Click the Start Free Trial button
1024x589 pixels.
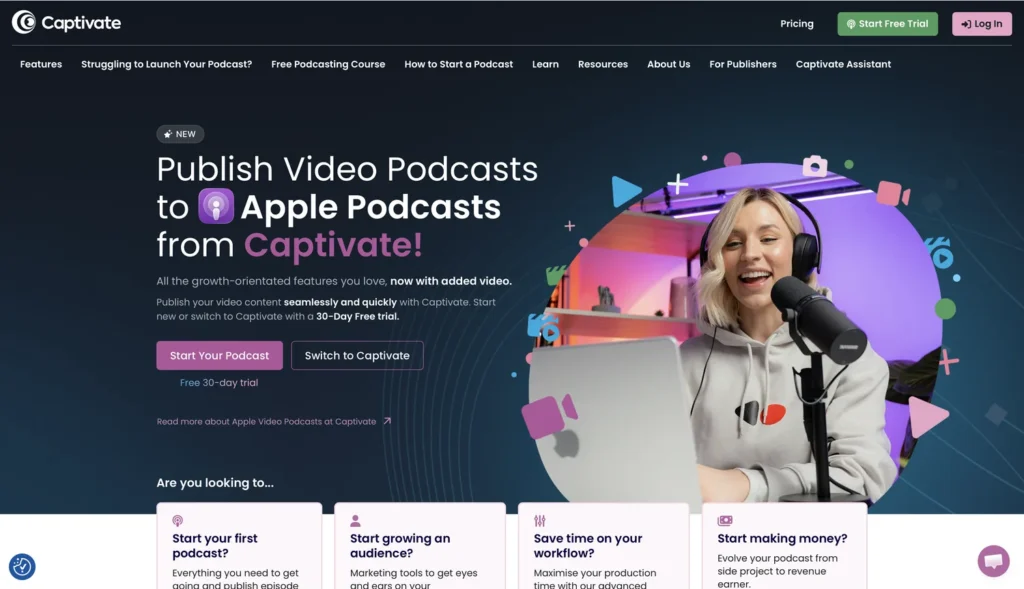click(x=888, y=24)
